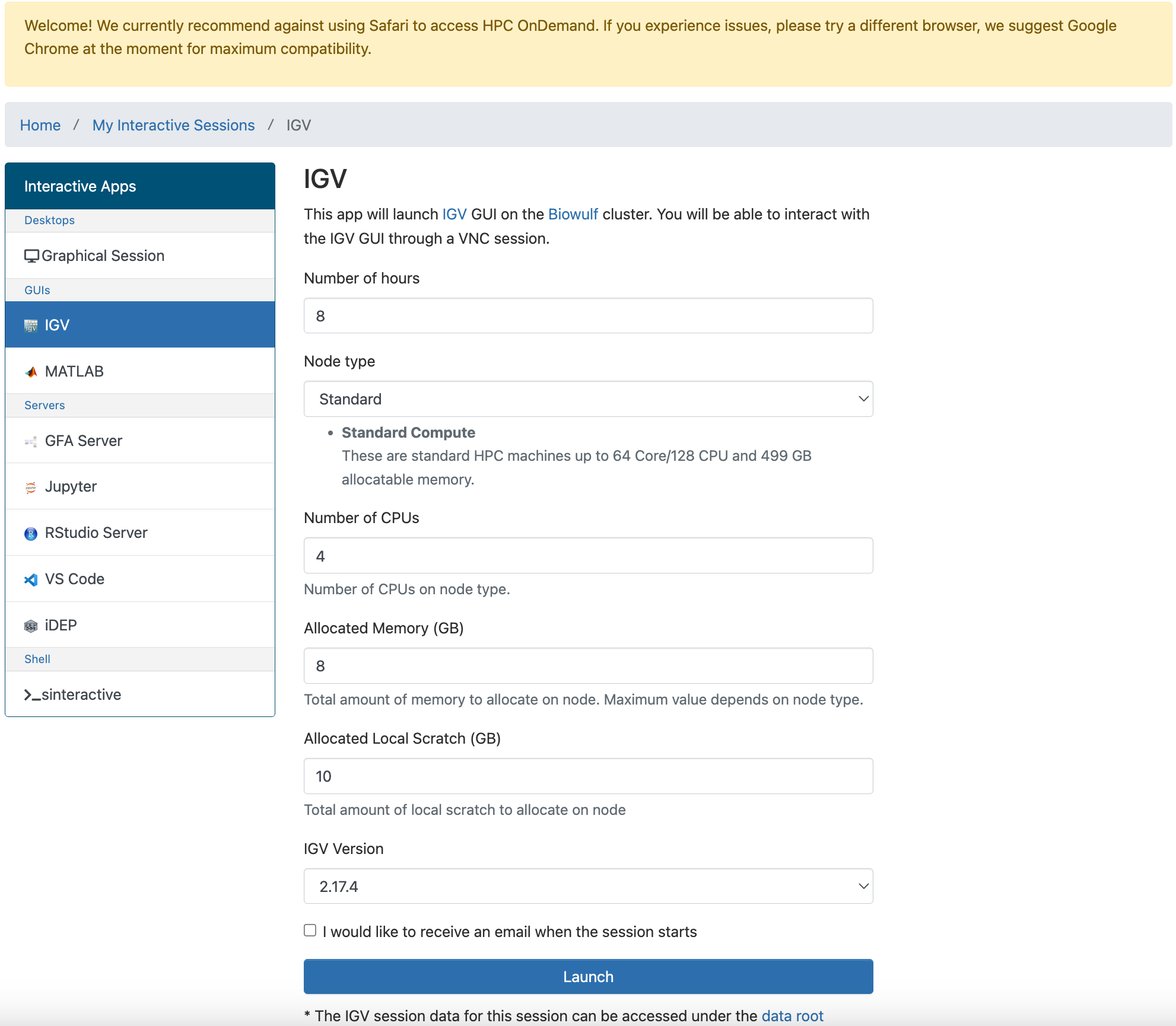Click the GFA Server icon
Screen dimensions: 1176x1026
[31, 441]
